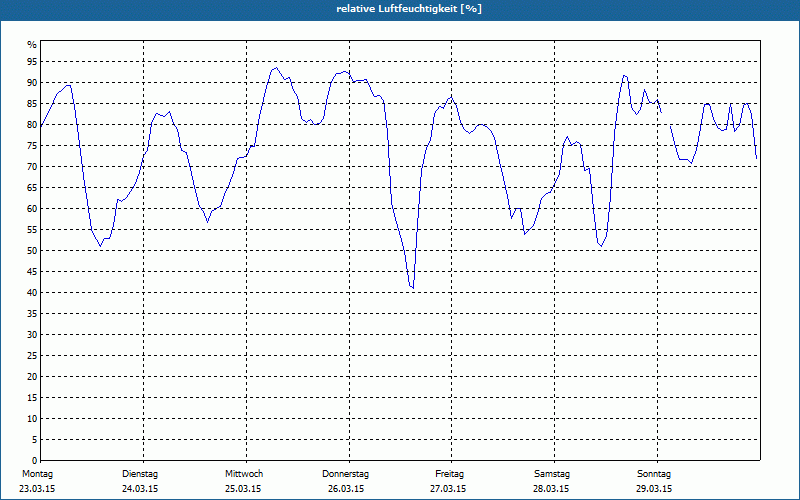Click the y-axis value '85'

pos(32,104)
